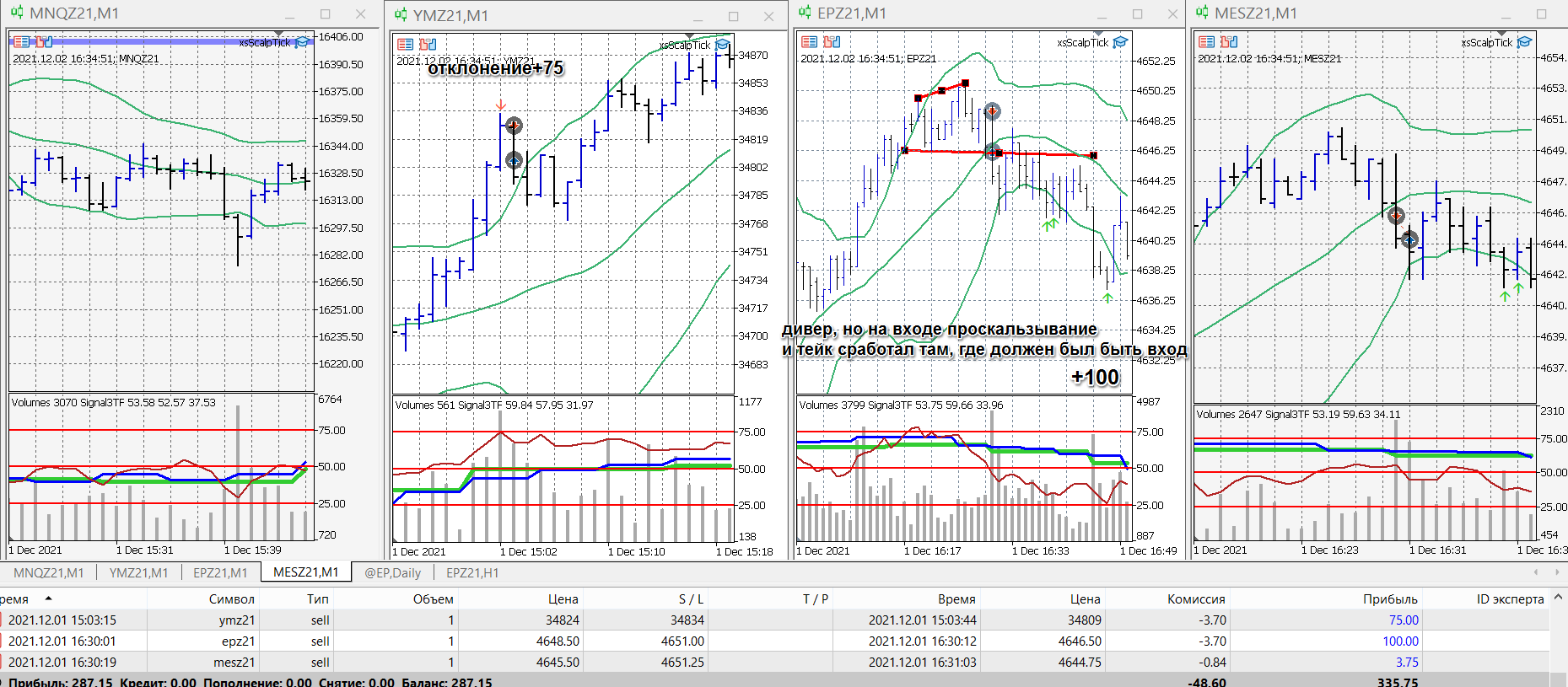Maximize the YMZ21,M1 chart window
Image resolution: width=1568 pixels, height=687 pixels.
[x=734, y=16]
